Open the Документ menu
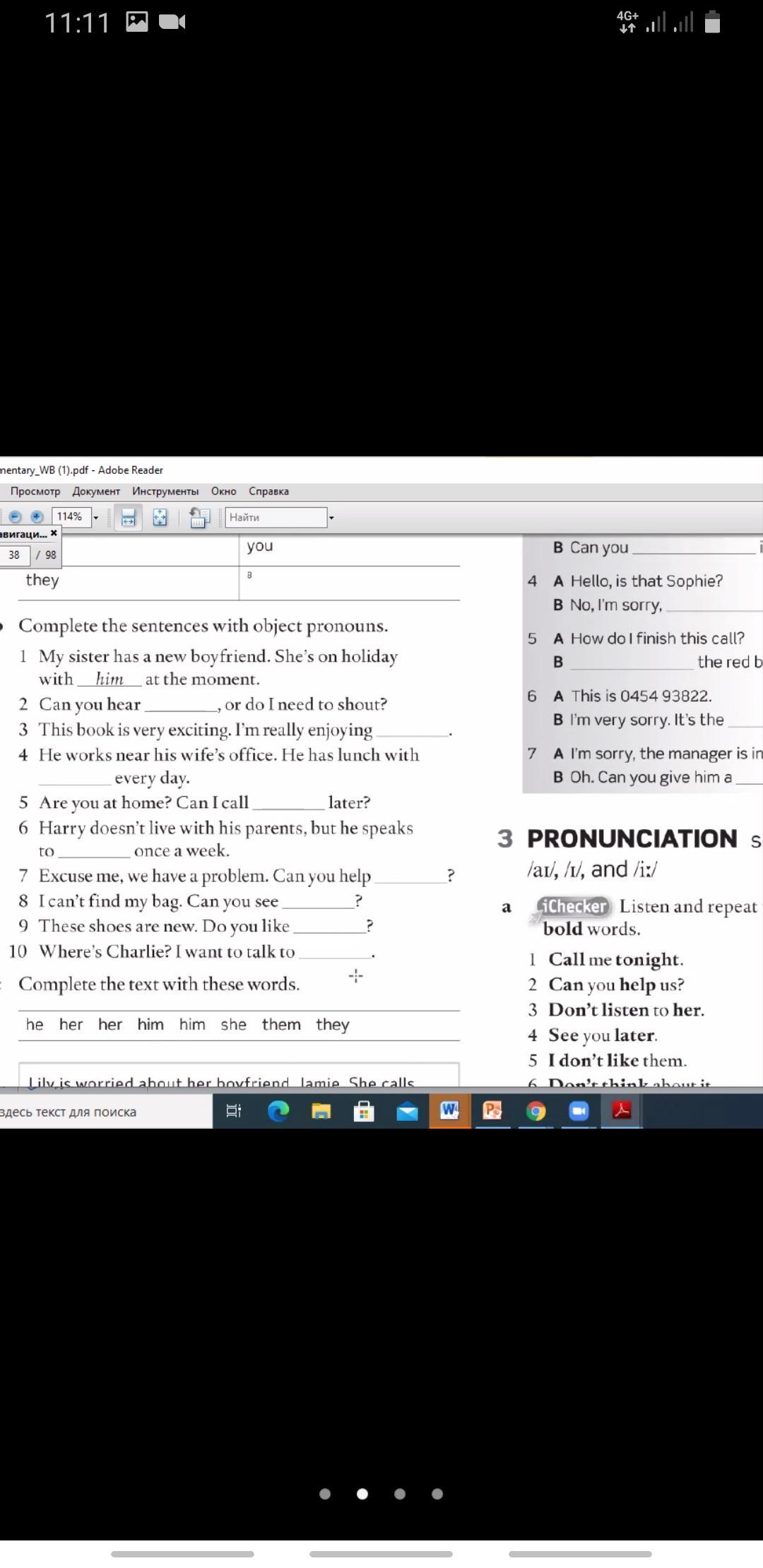 (x=96, y=492)
